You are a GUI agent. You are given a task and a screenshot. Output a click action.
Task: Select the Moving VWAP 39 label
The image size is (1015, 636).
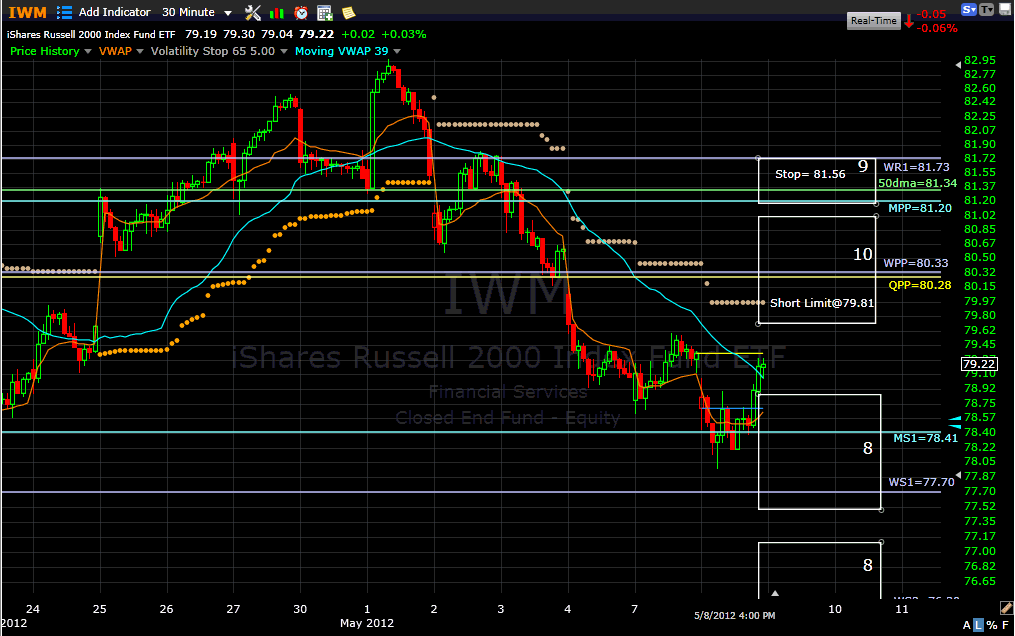[342, 51]
